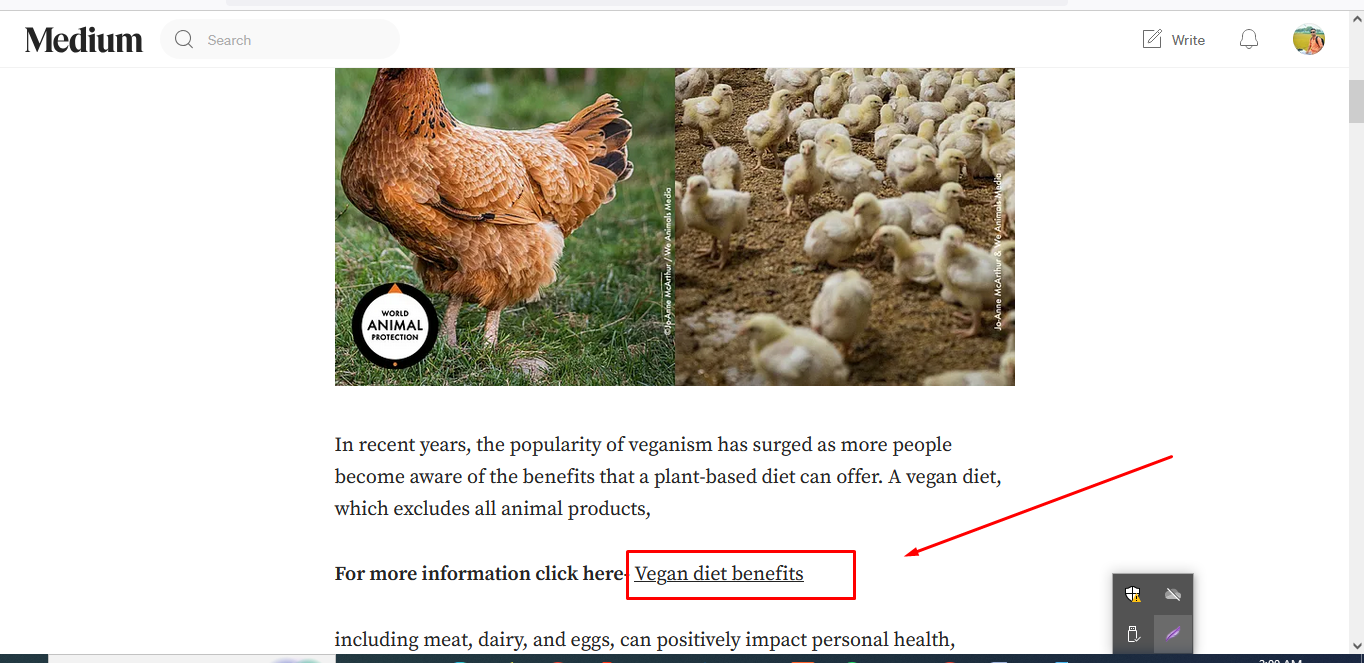Viewport: 1364px width, 663px height.
Task: Click the World Animal Protection badge
Action: (x=395, y=326)
